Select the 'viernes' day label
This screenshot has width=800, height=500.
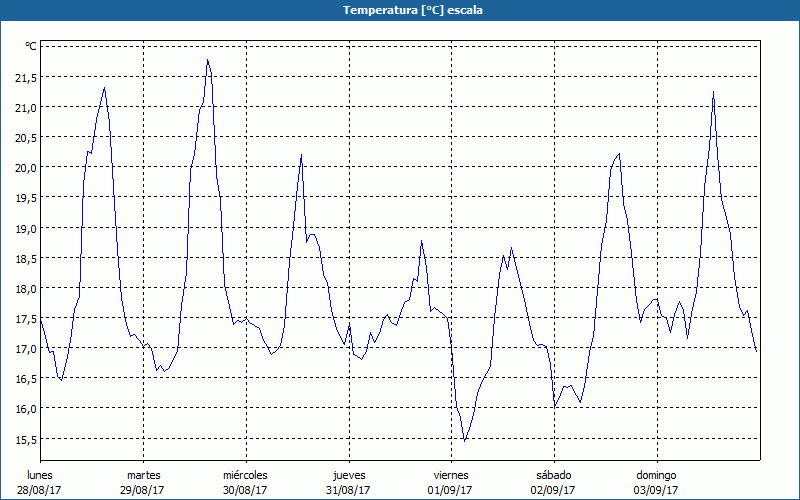[x=450, y=475]
